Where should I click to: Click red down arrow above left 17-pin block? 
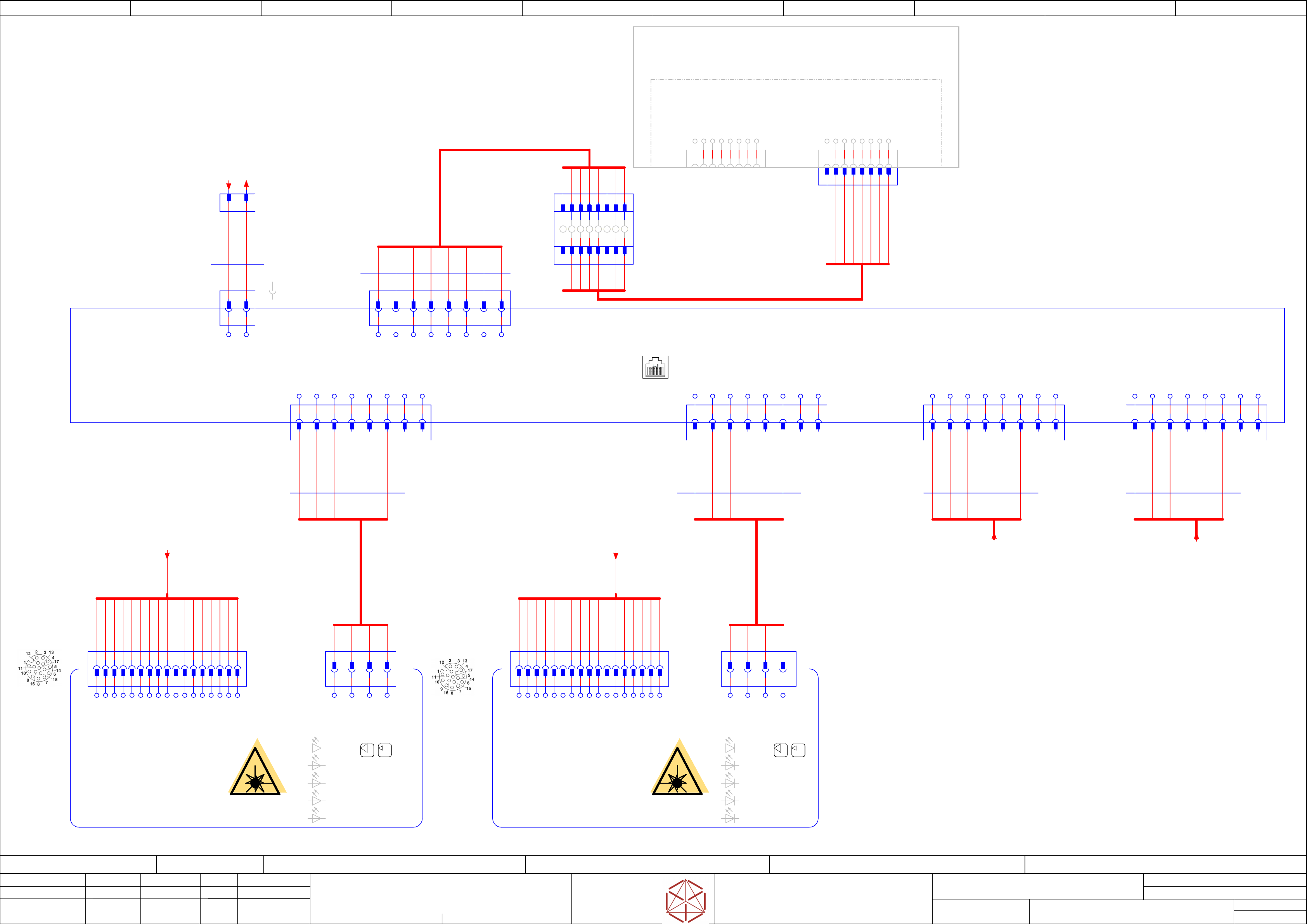167,555
